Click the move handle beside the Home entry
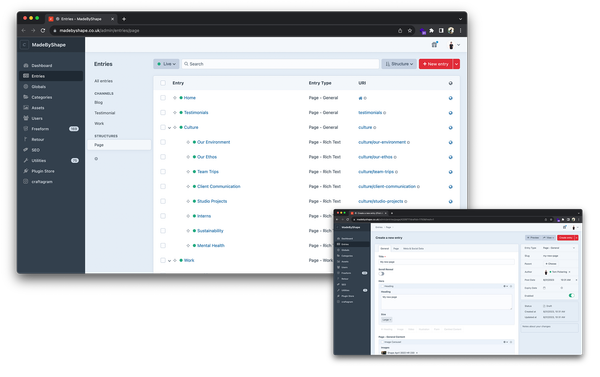Viewport: 600px width, 377px height. pyautogui.click(x=175, y=98)
